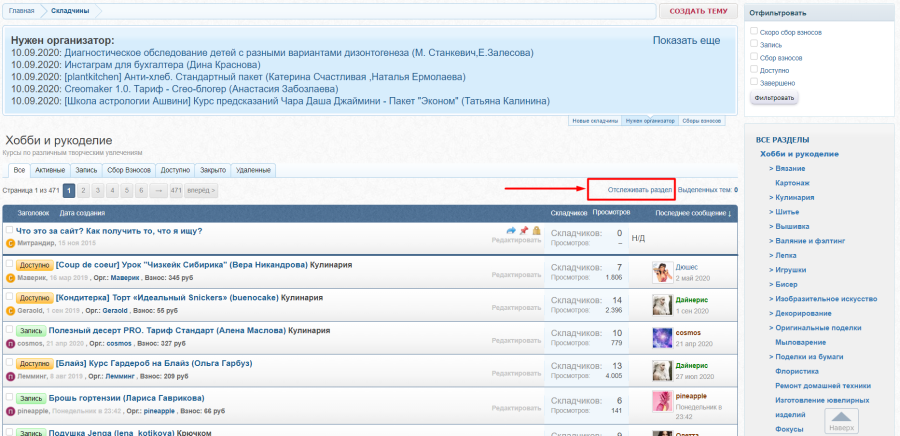Click the 'Отслеживать раздел' link

point(639,189)
